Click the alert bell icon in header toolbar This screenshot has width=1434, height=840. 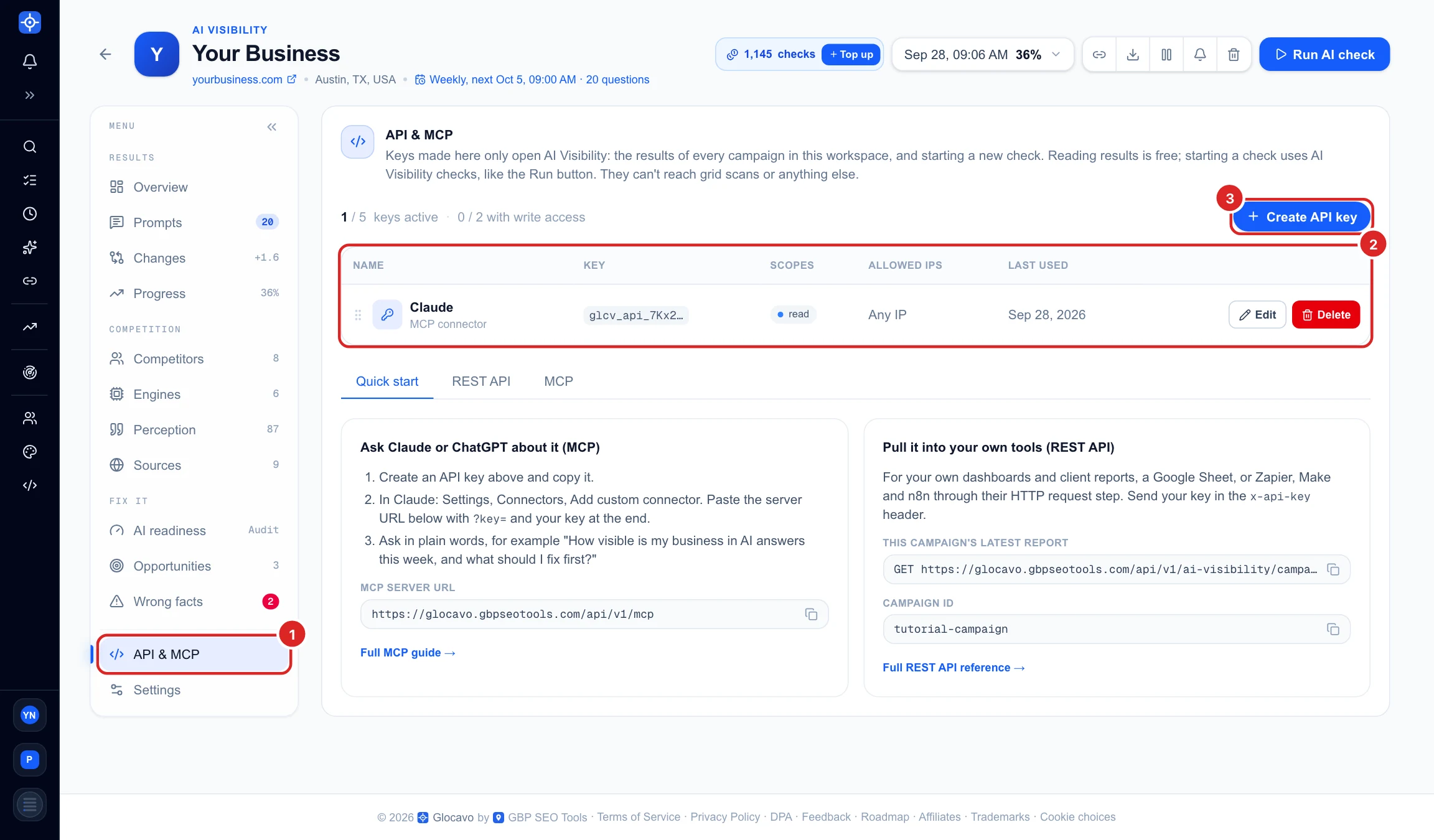1200,54
